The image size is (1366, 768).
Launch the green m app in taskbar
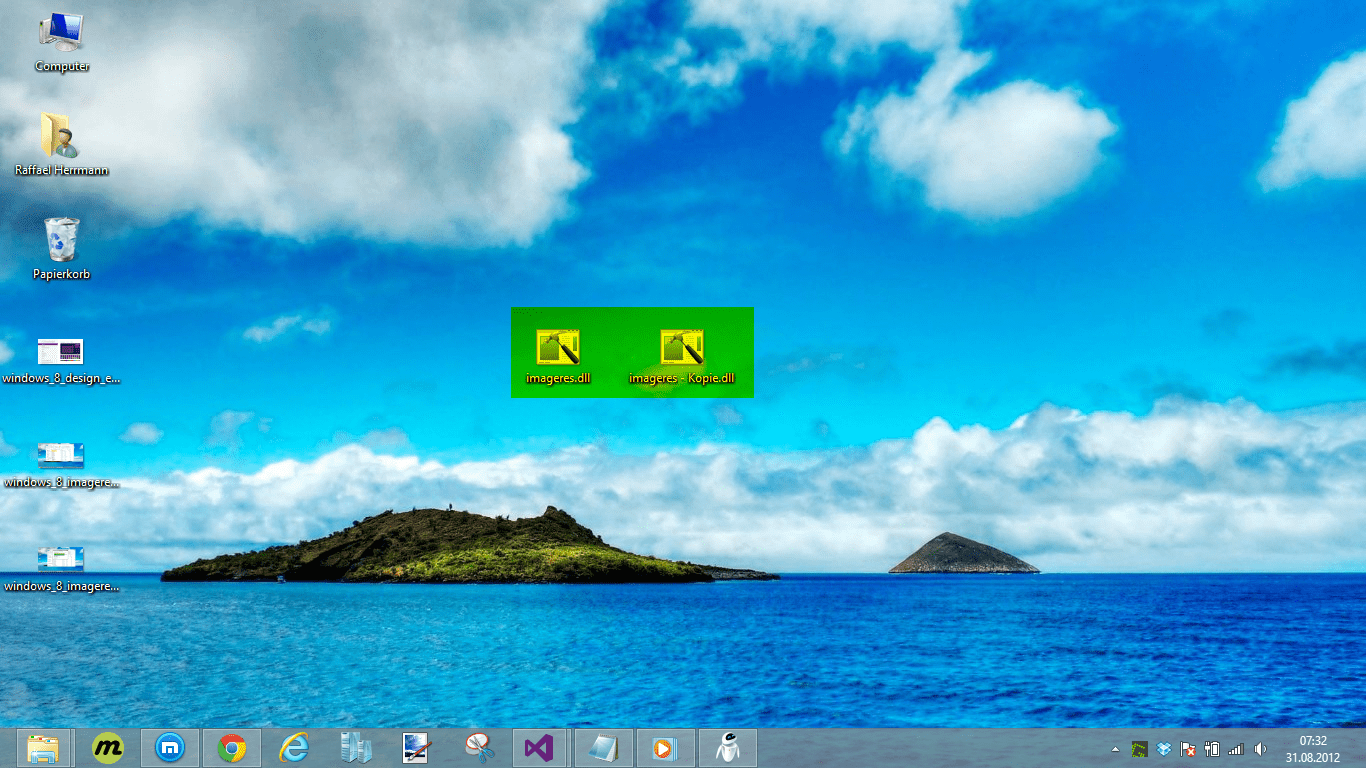pyautogui.click(x=108, y=748)
